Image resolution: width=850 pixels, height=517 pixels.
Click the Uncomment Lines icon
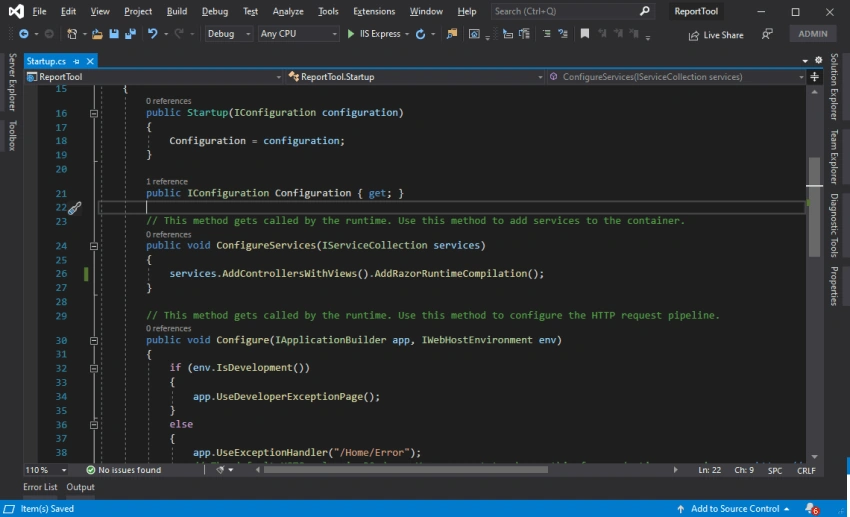[x=563, y=34]
